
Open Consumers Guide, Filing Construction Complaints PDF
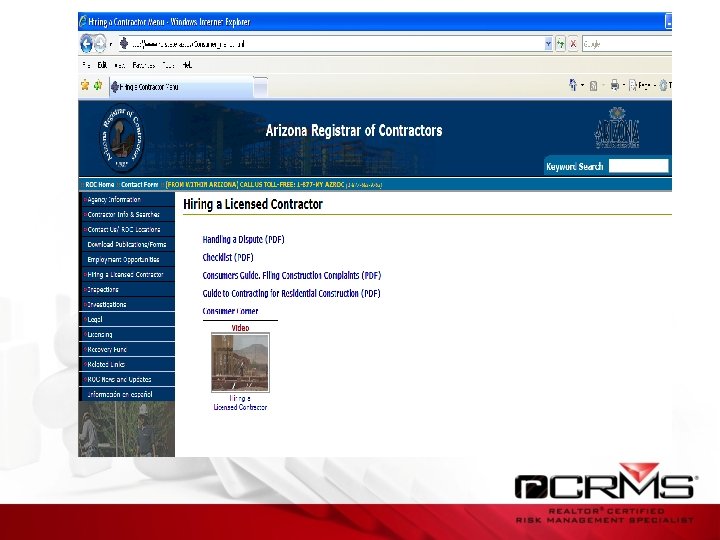click(292, 276)
